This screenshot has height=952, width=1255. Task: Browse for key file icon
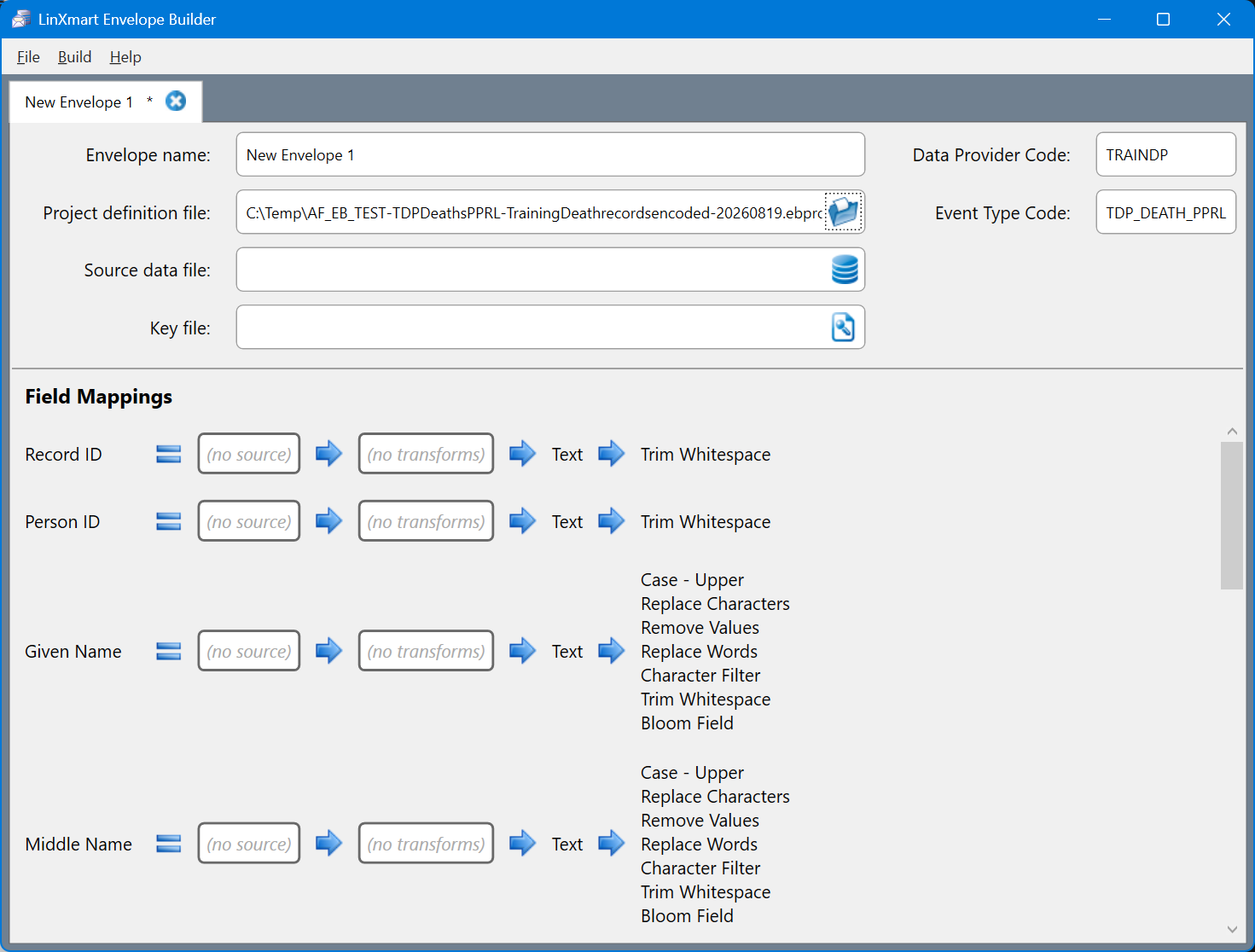coord(843,328)
